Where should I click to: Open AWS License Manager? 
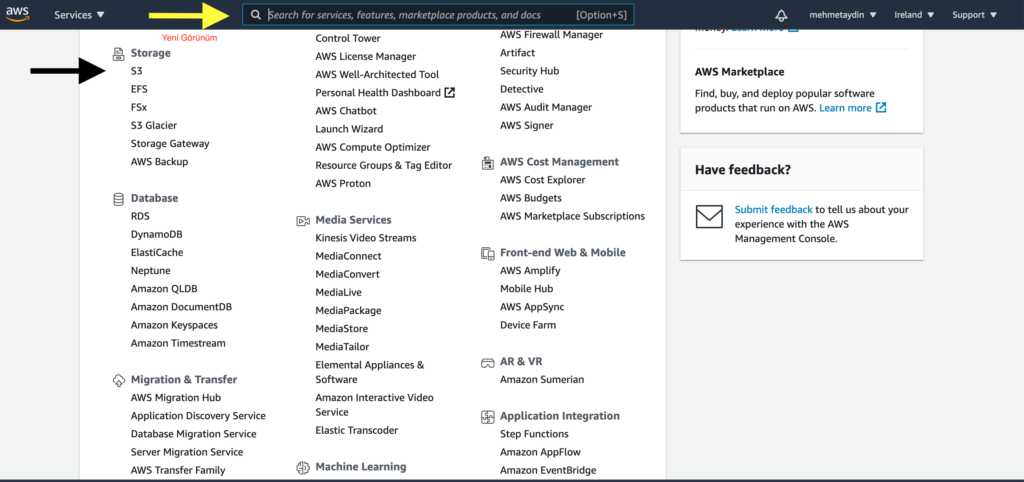[x=366, y=57]
